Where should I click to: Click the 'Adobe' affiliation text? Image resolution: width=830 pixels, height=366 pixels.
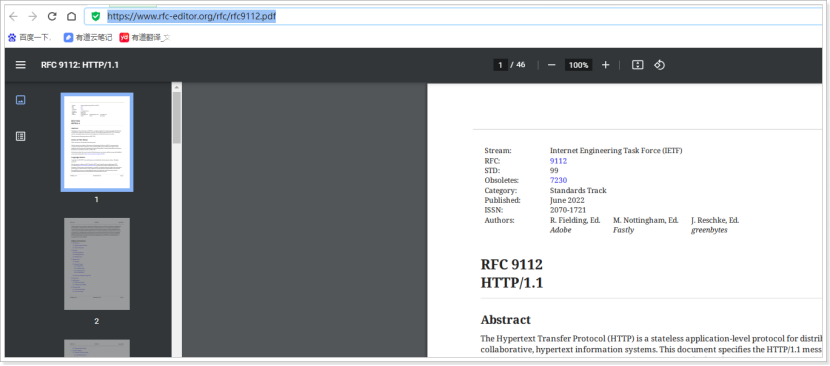561,230
